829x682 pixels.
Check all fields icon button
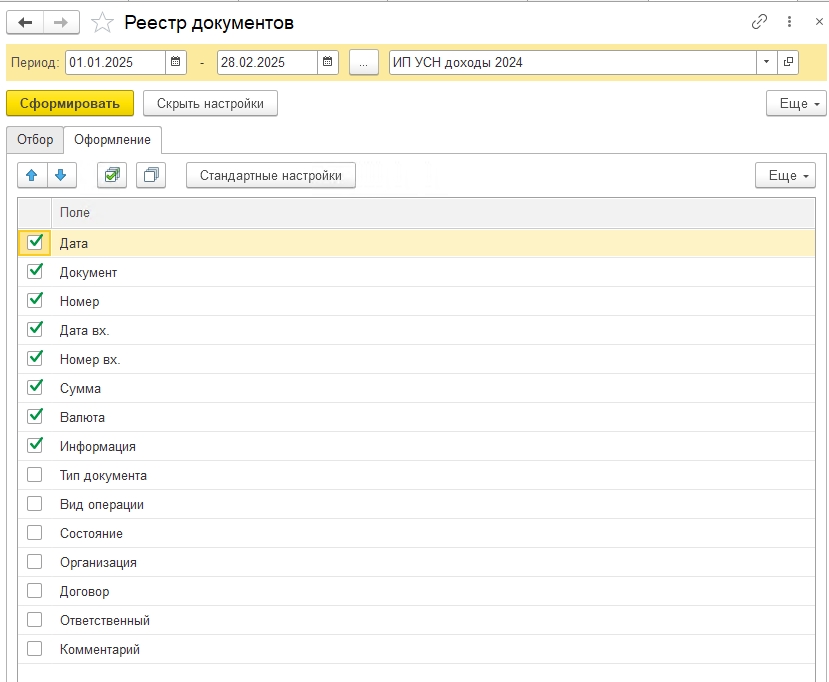[112, 175]
